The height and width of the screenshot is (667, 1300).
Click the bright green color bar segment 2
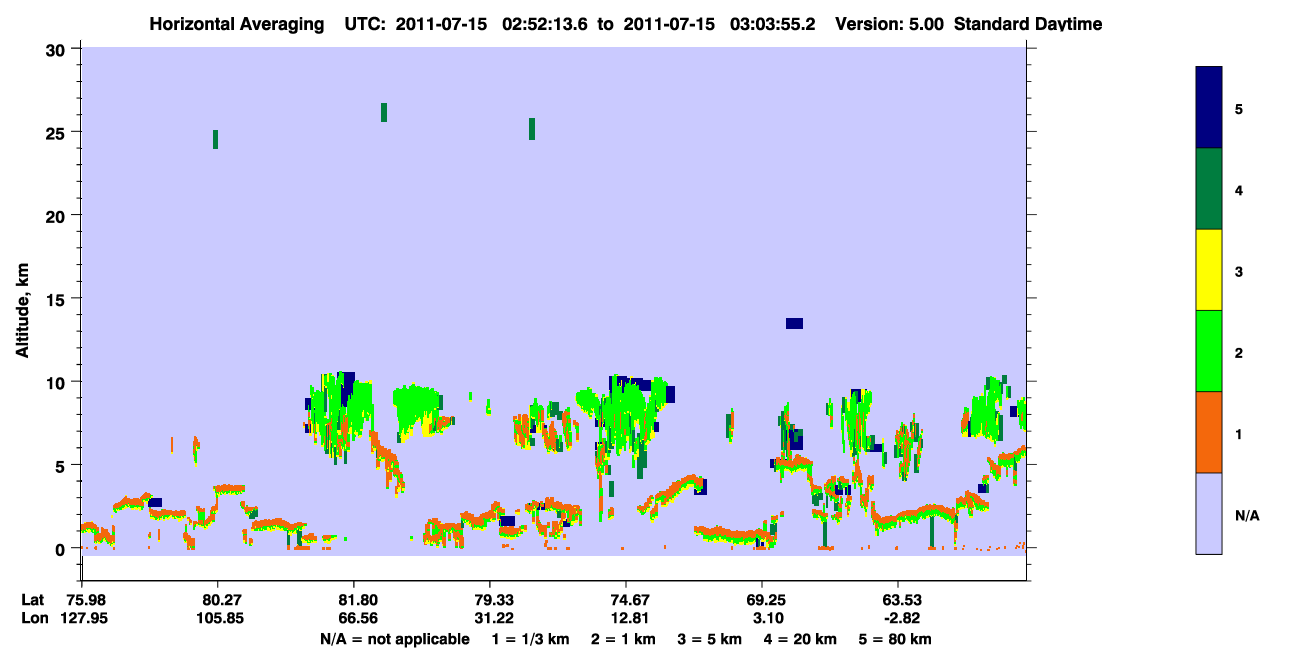[1209, 351]
